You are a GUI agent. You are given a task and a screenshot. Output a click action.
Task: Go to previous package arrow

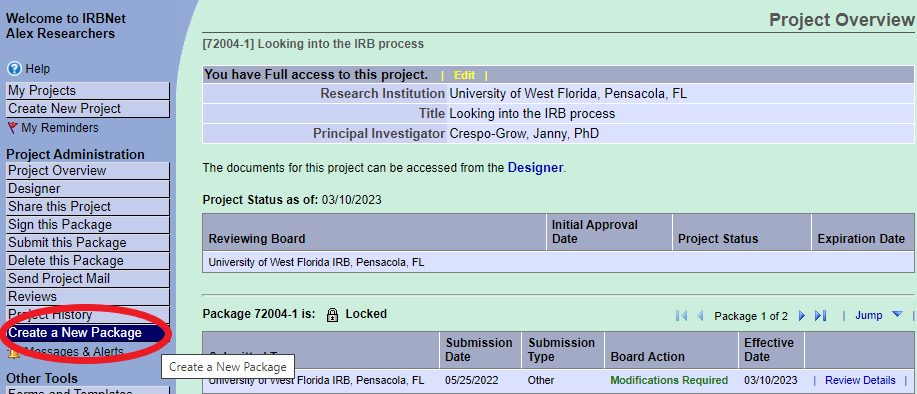[700, 316]
